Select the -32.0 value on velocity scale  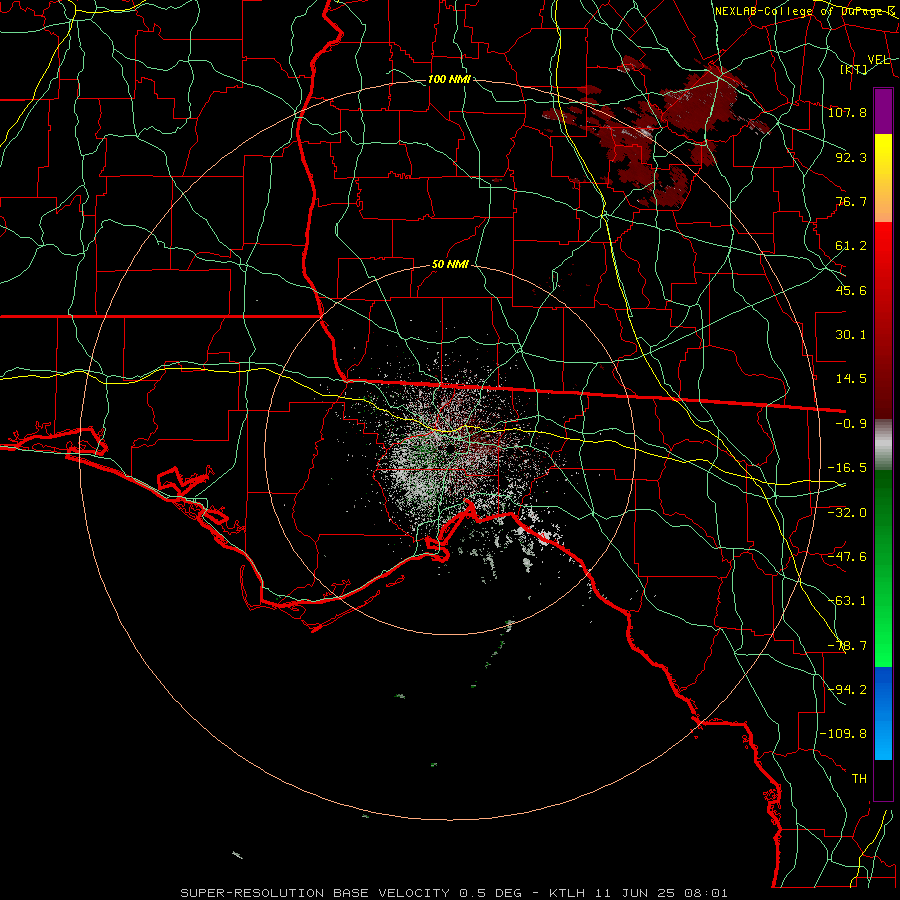pos(847,513)
